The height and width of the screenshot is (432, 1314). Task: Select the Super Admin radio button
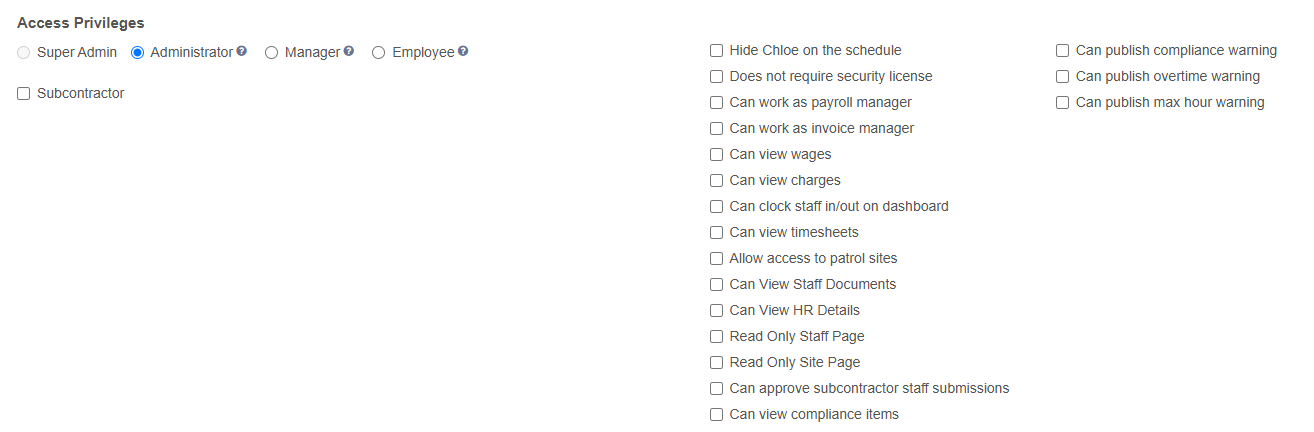point(24,53)
